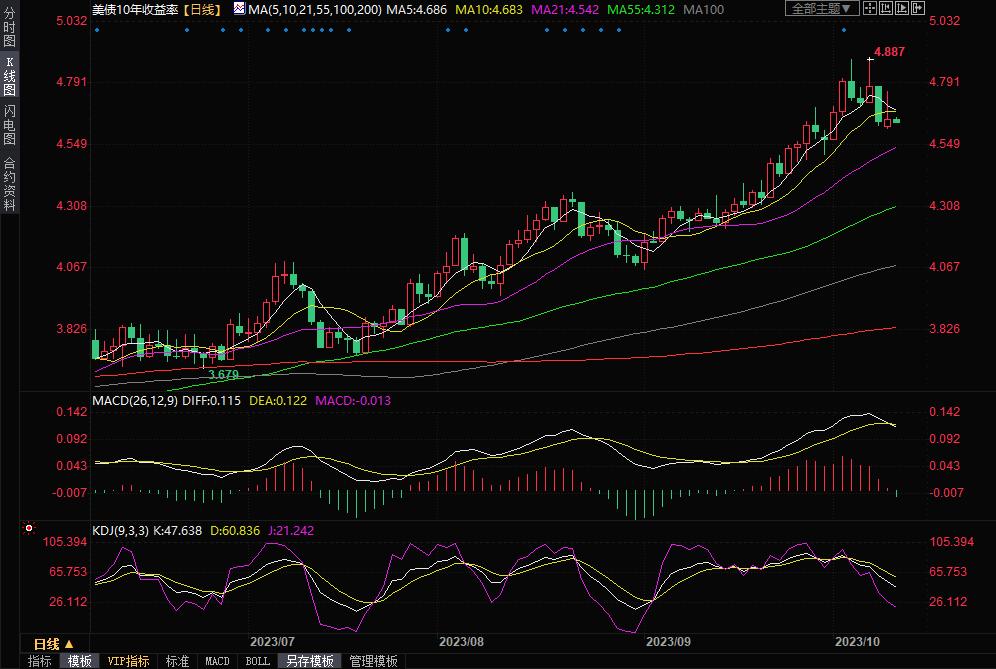Apply the BOLL template

pyautogui.click(x=257, y=661)
